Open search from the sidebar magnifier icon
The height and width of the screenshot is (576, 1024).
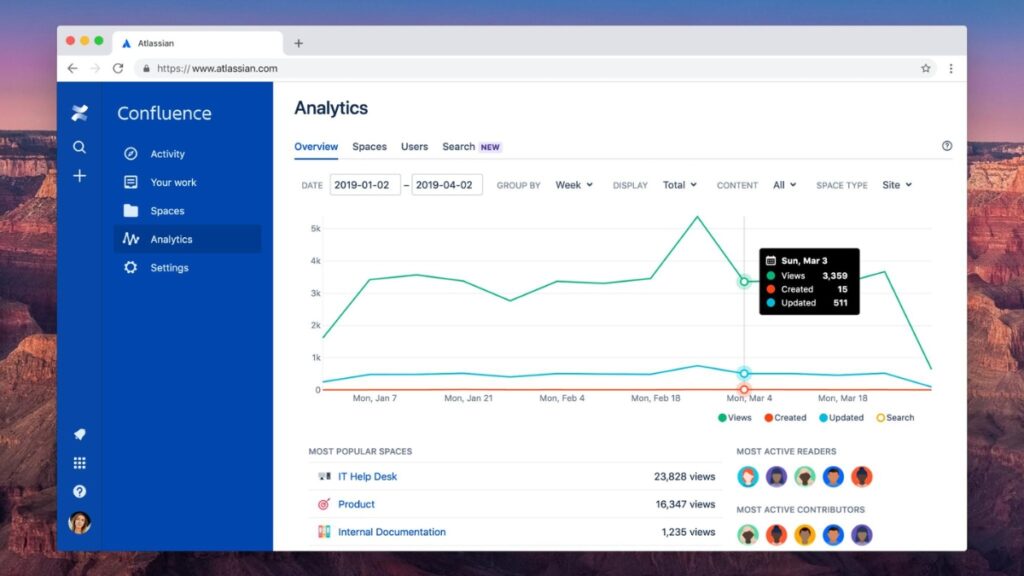[x=79, y=147]
